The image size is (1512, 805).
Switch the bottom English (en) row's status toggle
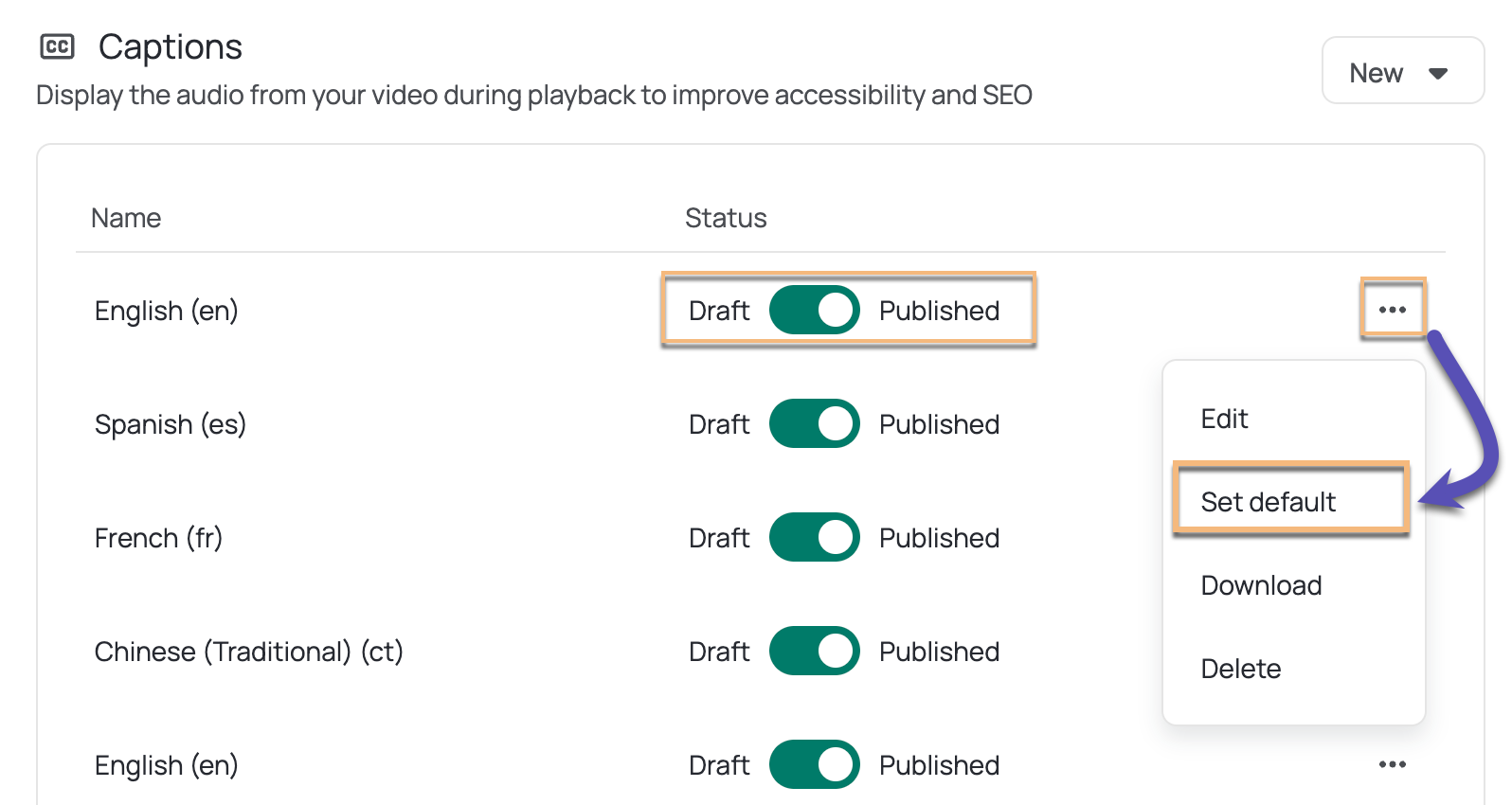(814, 764)
